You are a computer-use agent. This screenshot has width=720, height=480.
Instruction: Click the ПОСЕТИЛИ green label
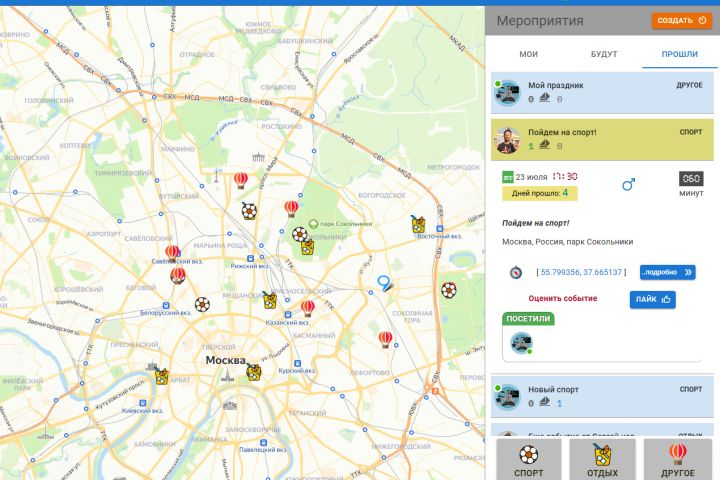(528, 319)
